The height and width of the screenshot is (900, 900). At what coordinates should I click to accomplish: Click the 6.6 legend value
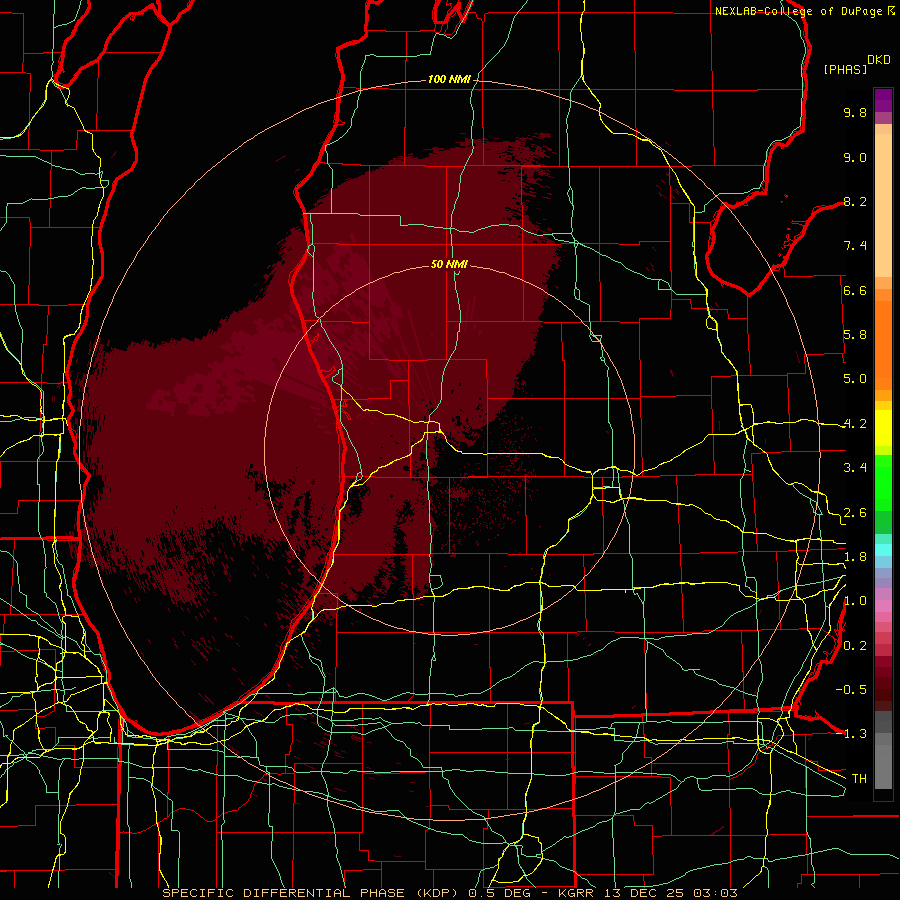(855, 290)
